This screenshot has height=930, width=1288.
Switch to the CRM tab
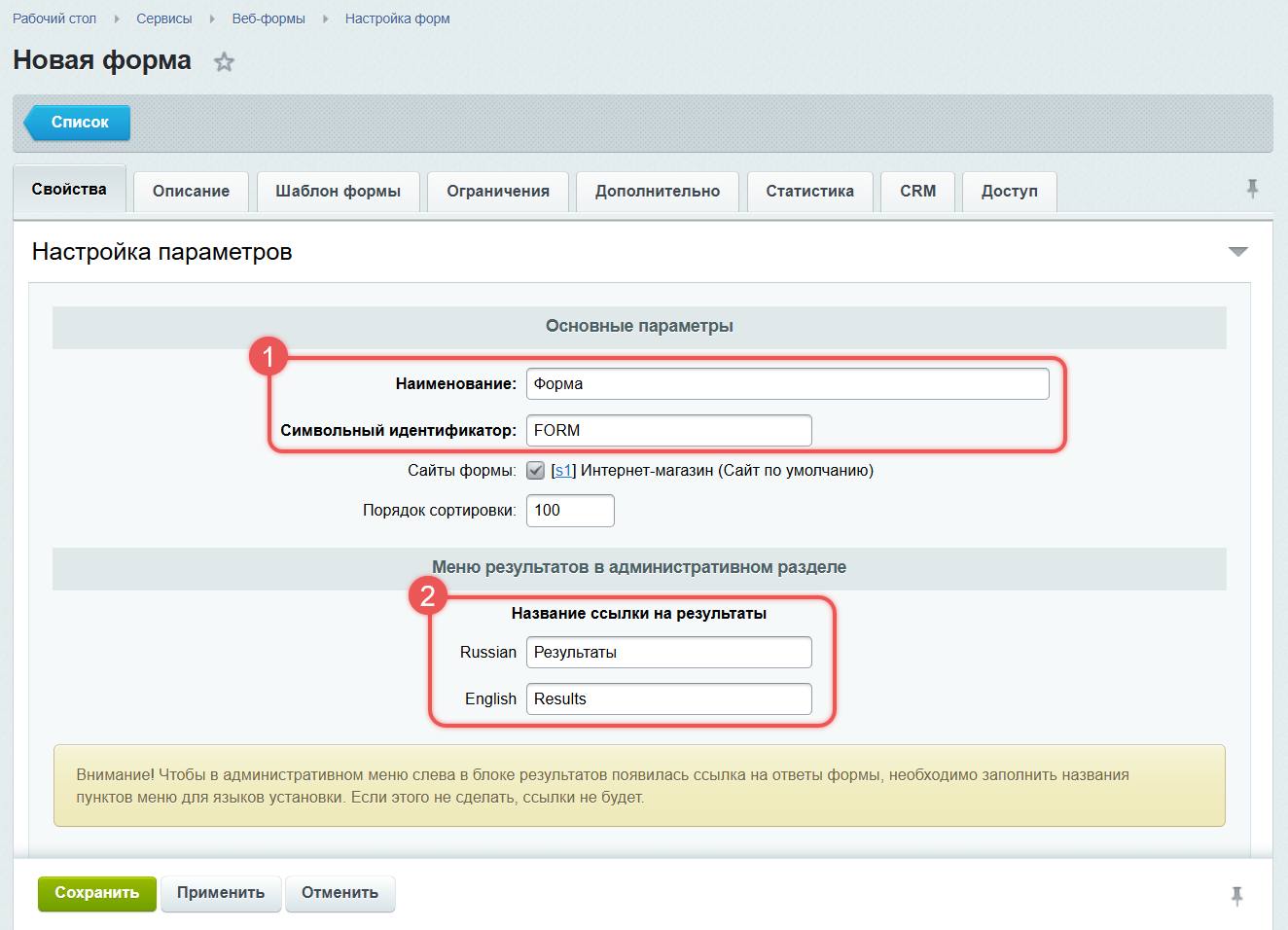click(x=917, y=192)
